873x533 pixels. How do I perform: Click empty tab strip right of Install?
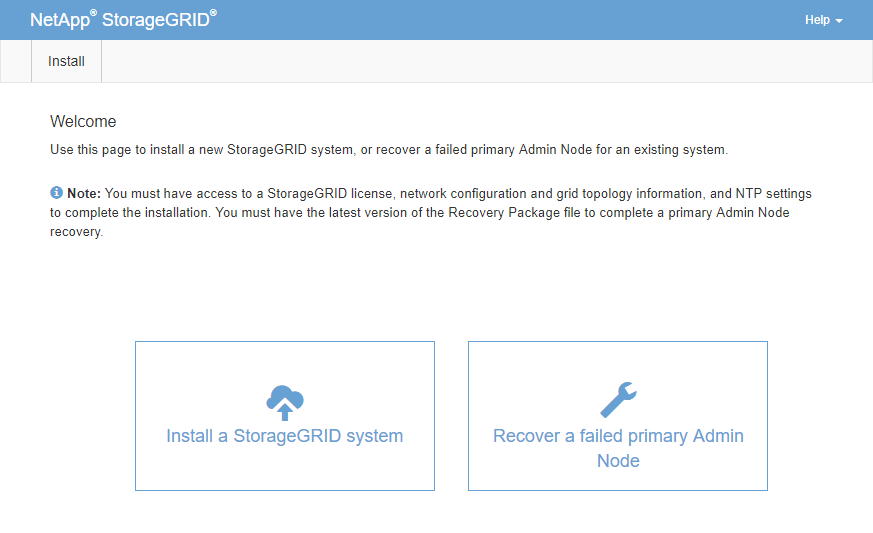click(x=484, y=61)
